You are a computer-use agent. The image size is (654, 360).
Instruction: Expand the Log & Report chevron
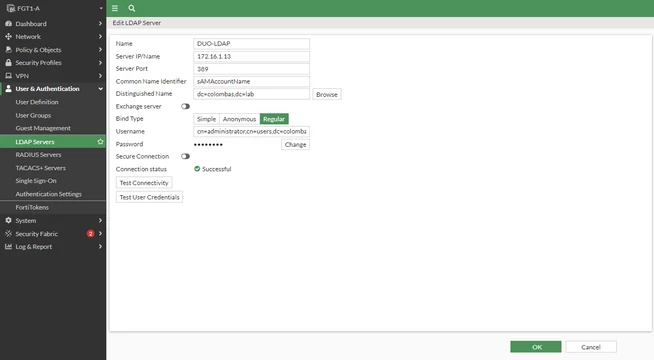(x=100, y=247)
